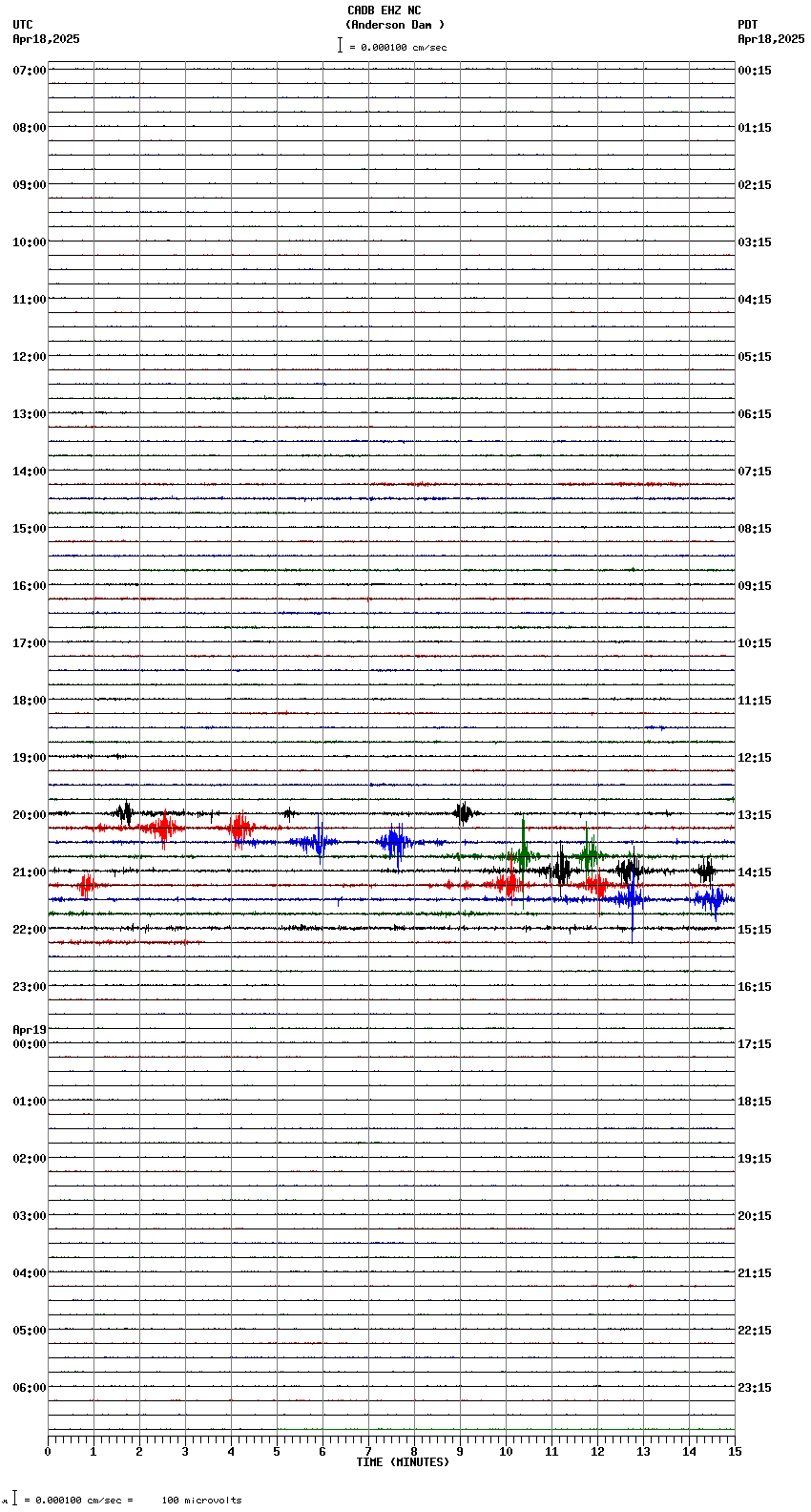Click the 14:15 PDT row label
This screenshot has height=1512, width=811.
click(x=755, y=872)
